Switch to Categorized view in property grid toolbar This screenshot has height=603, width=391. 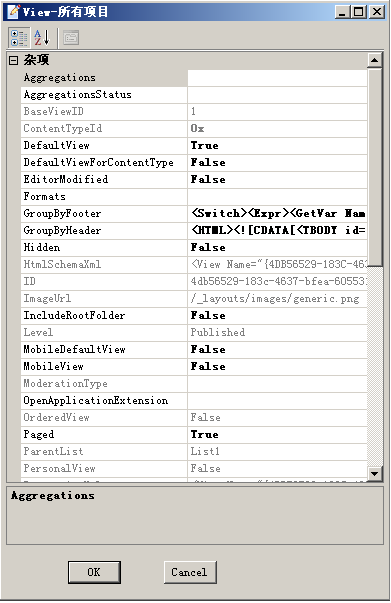coord(19,38)
